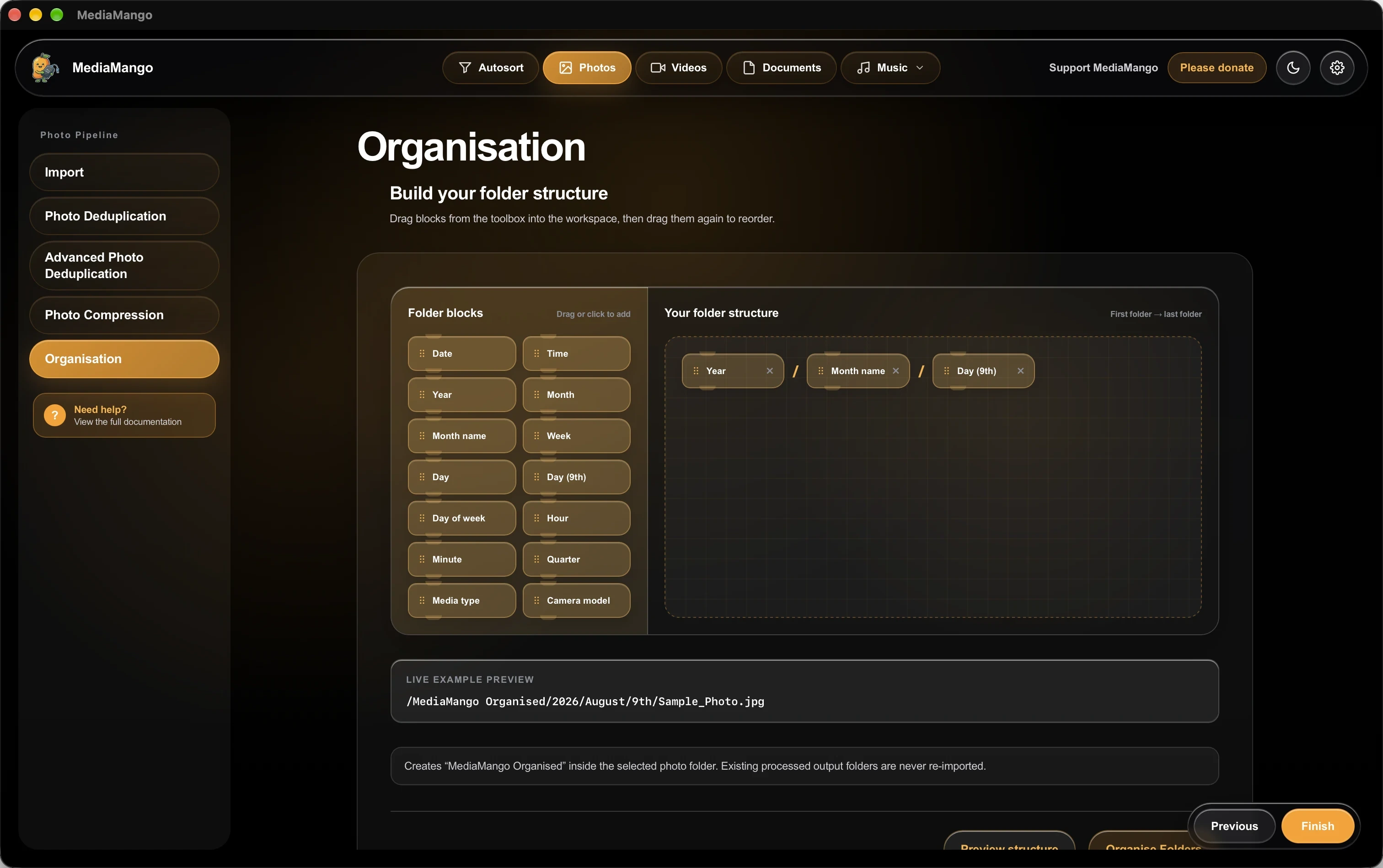The width and height of the screenshot is (1383, 868).
Task: Add the Date folder block
Action: pyautogui.click(x=461, y=354)
